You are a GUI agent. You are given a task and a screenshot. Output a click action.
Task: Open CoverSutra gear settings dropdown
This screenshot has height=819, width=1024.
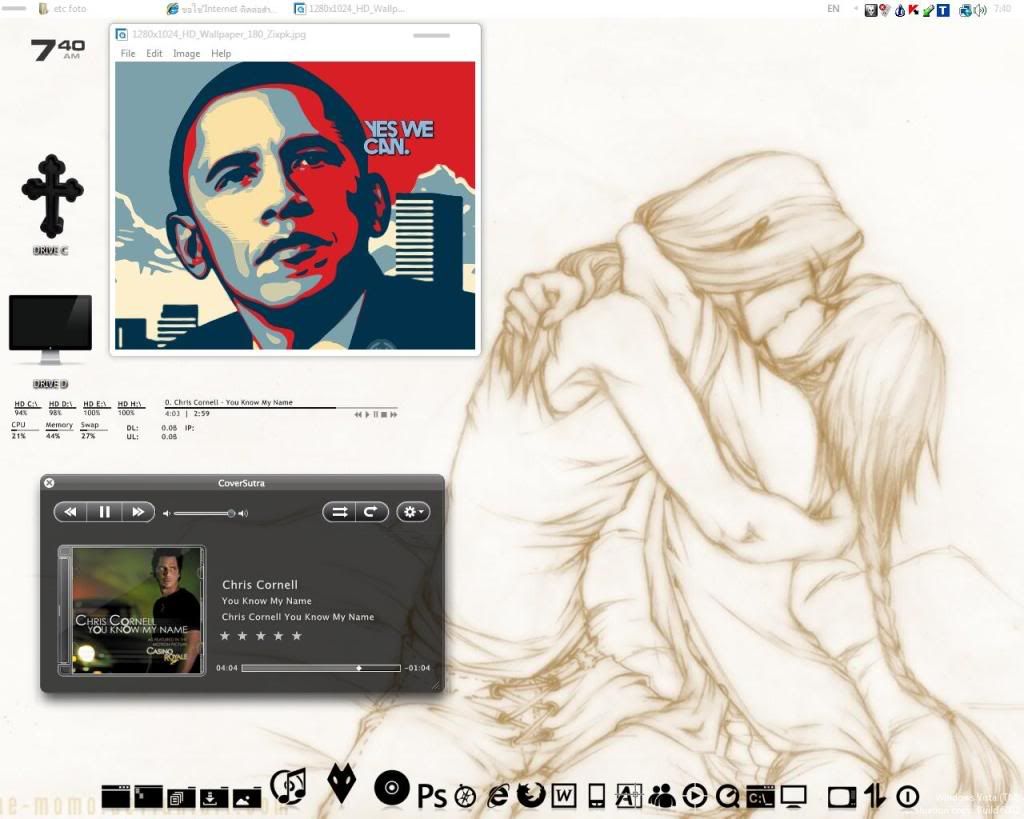coord(413,512)
